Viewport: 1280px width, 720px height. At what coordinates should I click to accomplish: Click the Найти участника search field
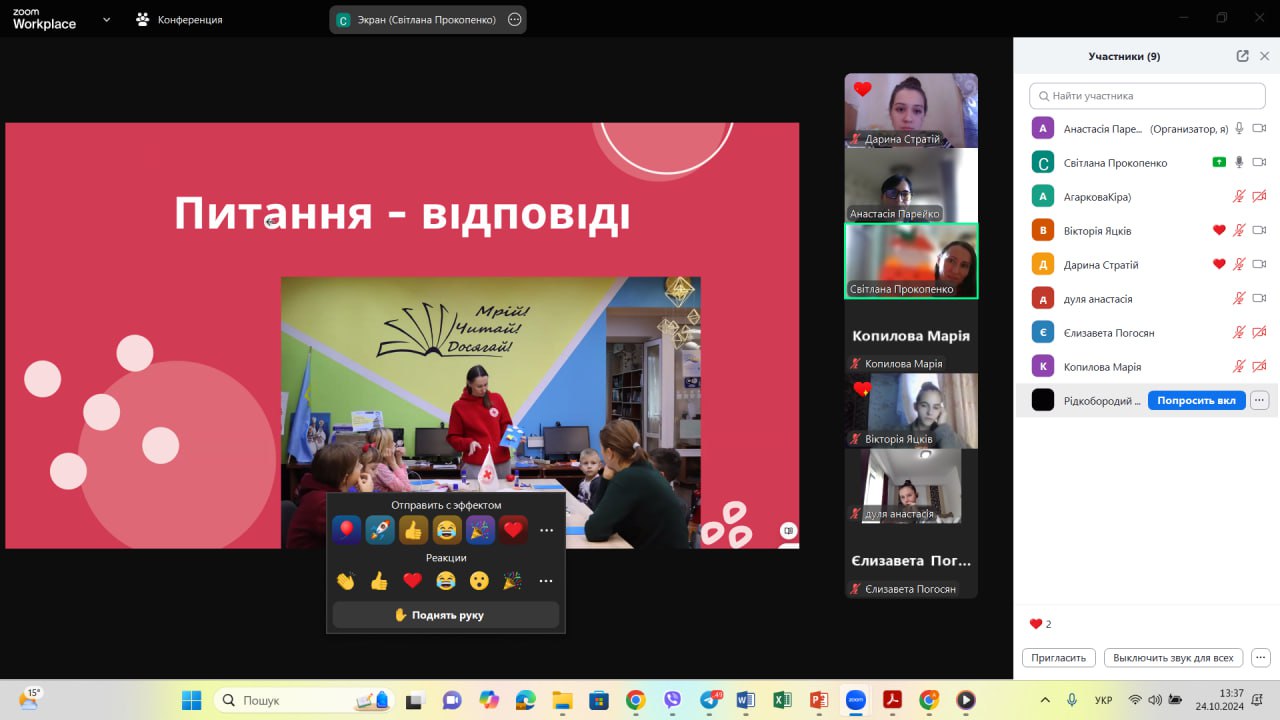click(x=1147, y=96)
